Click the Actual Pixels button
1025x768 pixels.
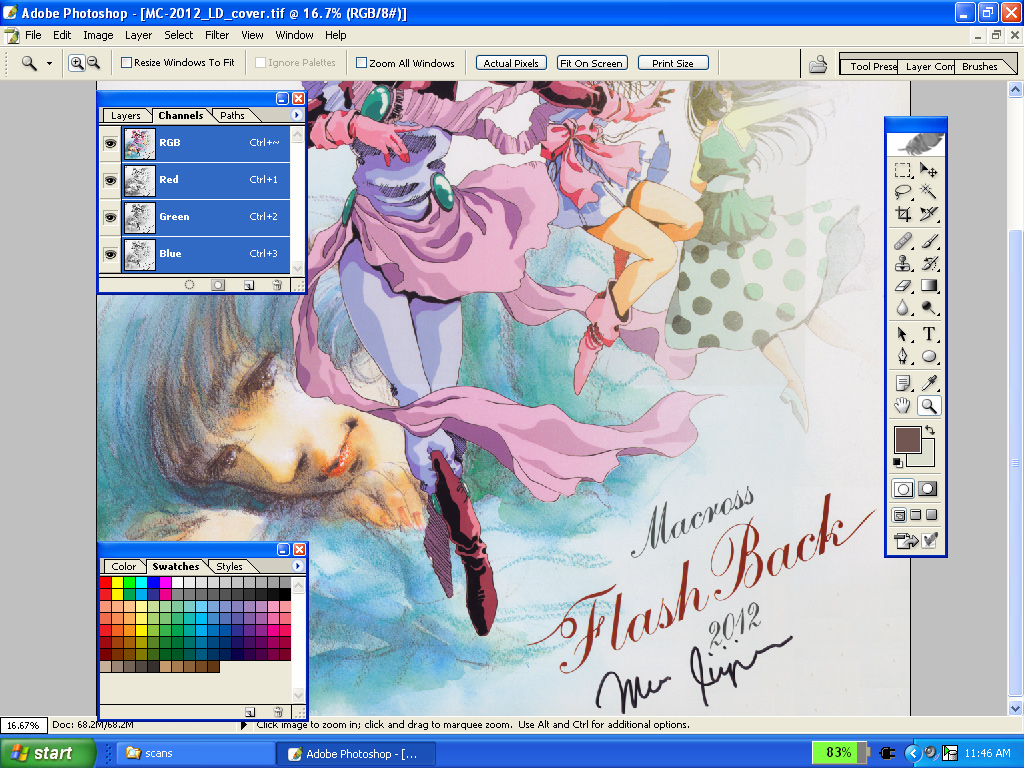click(511, 63)
